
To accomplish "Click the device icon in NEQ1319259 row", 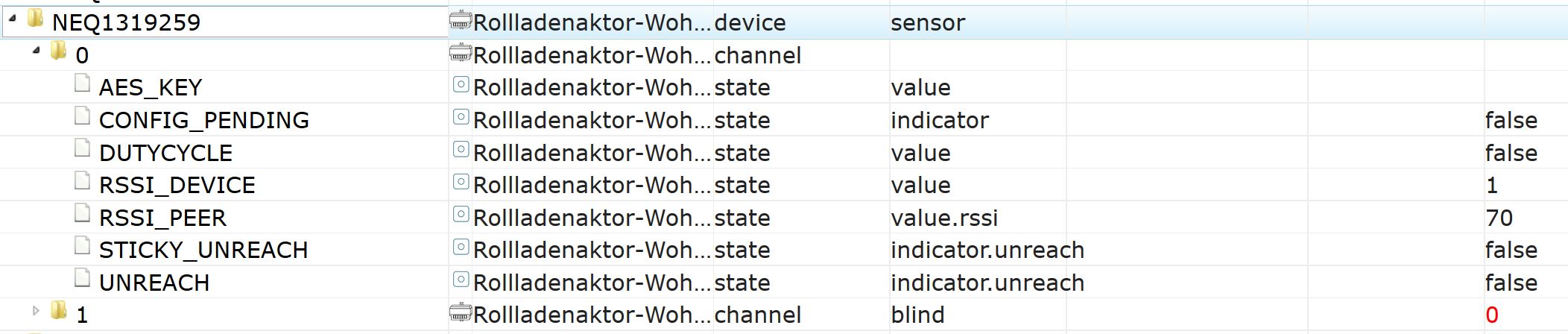I will pos(461,22).
